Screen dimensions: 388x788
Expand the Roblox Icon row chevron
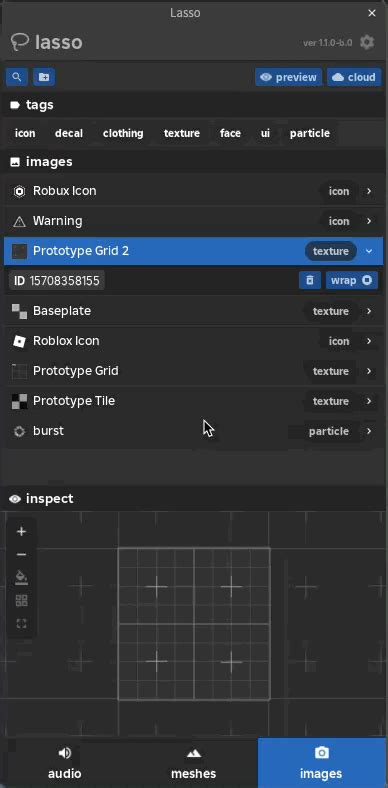[369, 341]
